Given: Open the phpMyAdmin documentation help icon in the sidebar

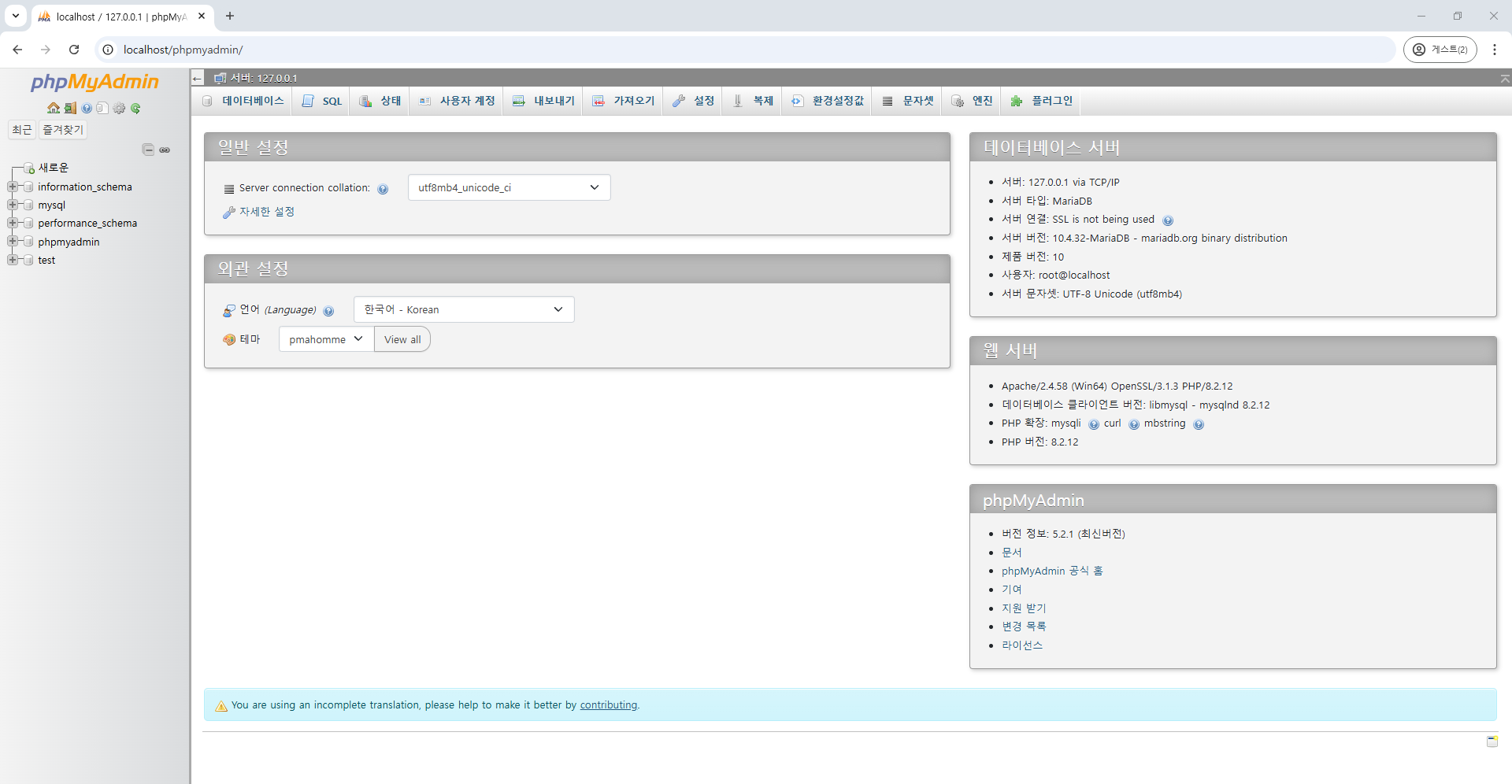Looking at the screenshot, I should (87, 108).
